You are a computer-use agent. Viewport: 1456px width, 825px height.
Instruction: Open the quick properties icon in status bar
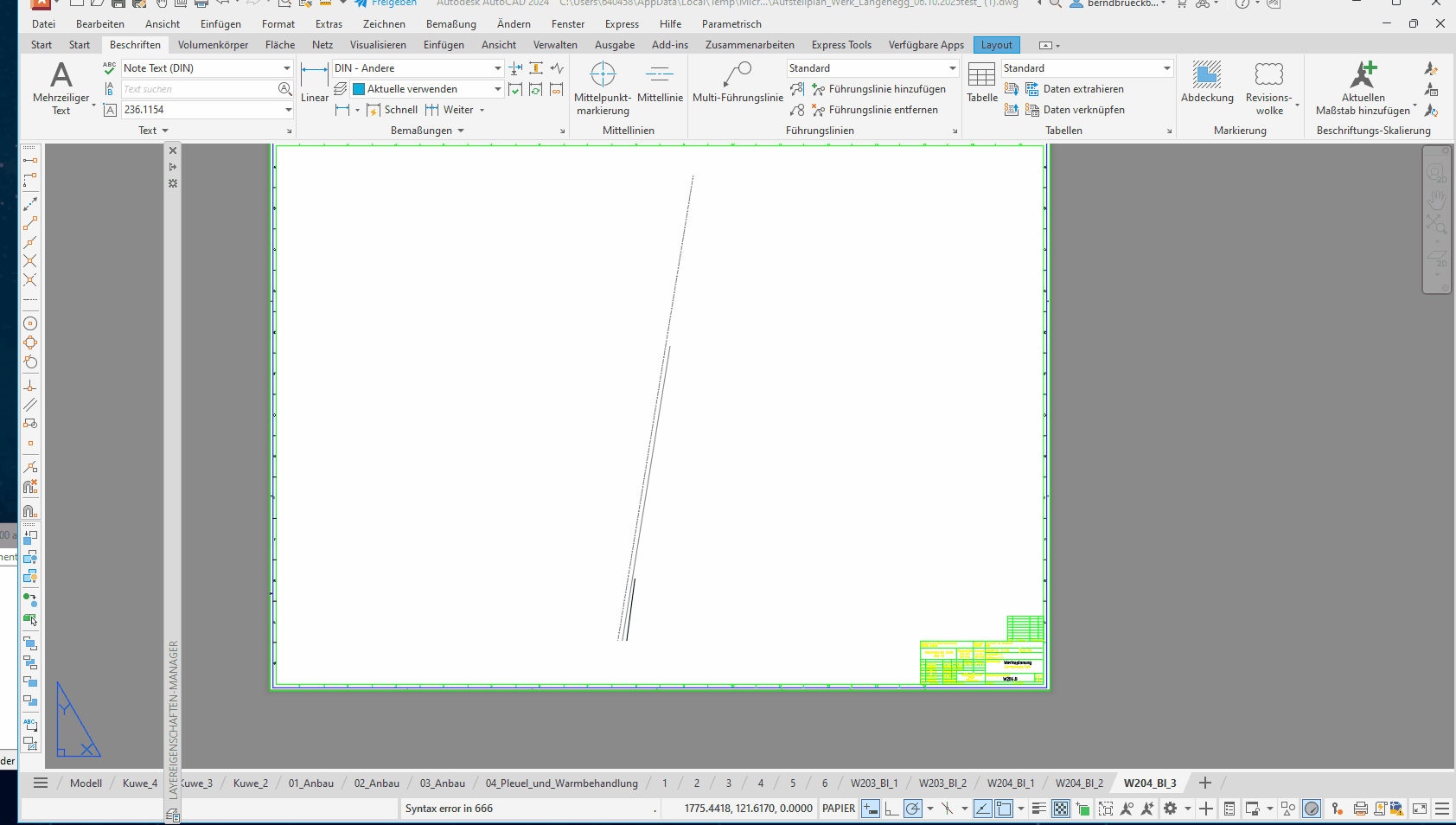[x=1229, y=809]
